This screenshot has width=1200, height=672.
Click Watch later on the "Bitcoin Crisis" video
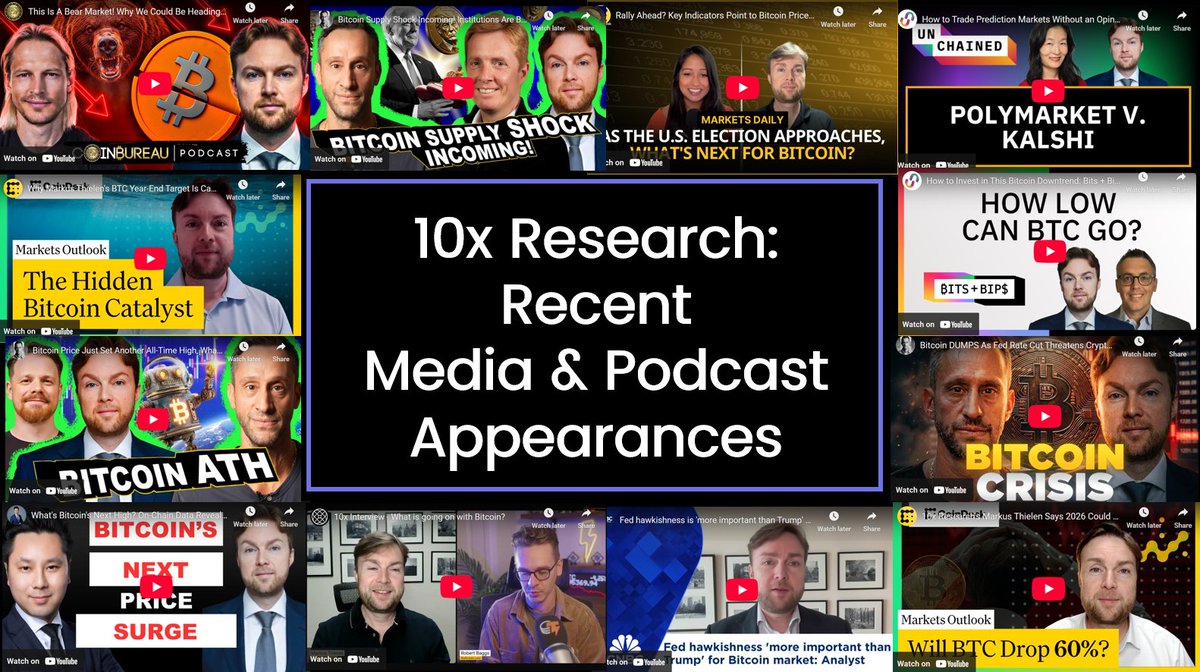click(x=1139, y=348)
